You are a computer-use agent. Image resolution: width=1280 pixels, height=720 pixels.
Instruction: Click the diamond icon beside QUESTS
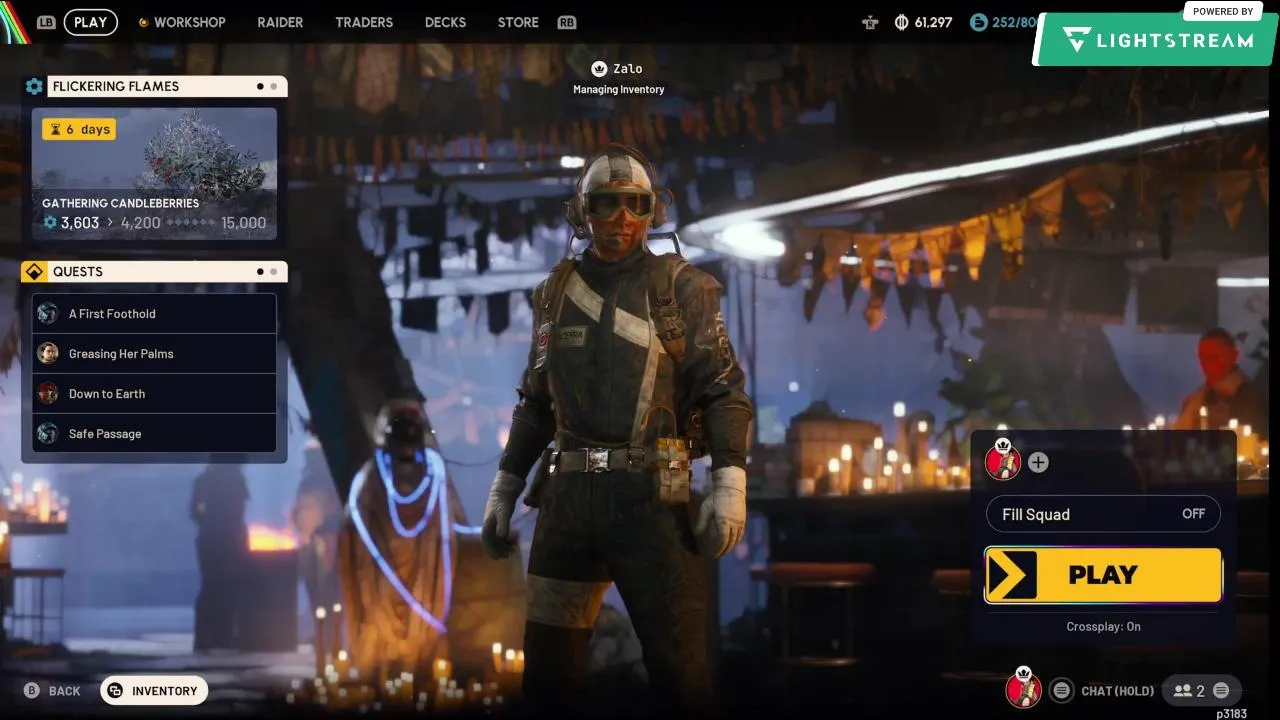tap(34, 272)
